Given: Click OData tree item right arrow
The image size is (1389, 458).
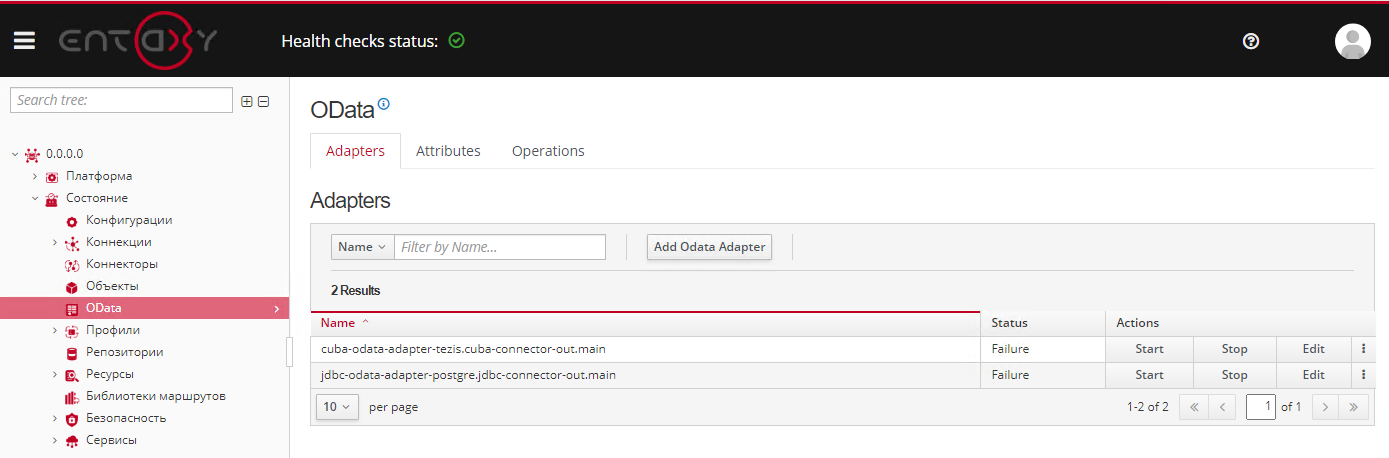Looking at the screenshot, I should tap(276, 309).
